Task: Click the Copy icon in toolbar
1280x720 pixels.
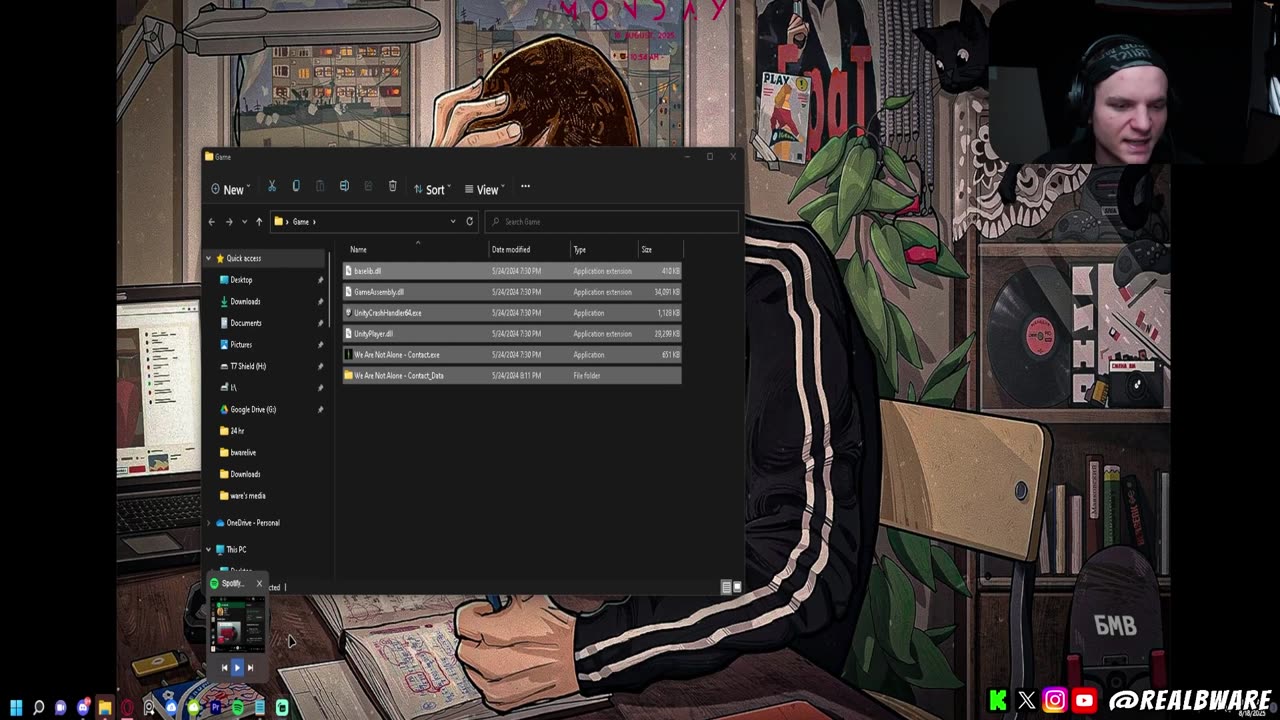Action: tap(296, 187)
